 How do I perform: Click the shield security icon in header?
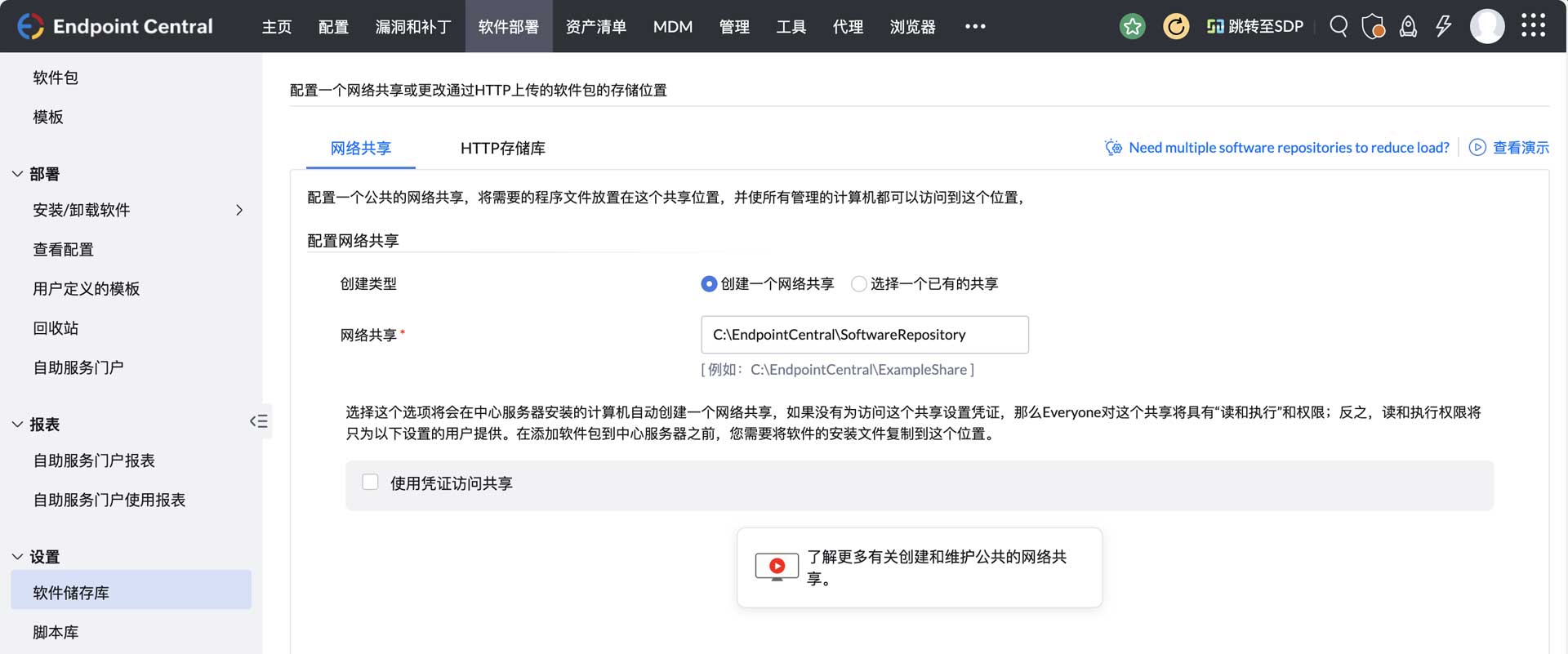pyautogui.click(x=1374, y=26)
